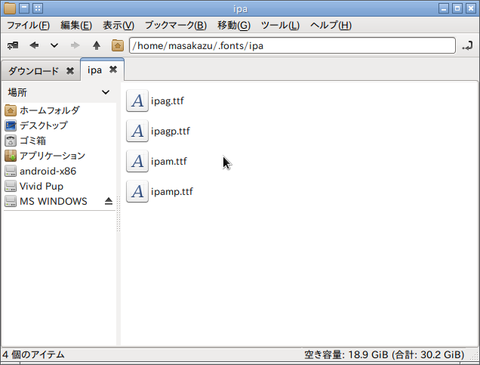The width and height of the screenshot is (480, 365).
Task: Click the side pane divider handle
Action: [x=118, y=213]
